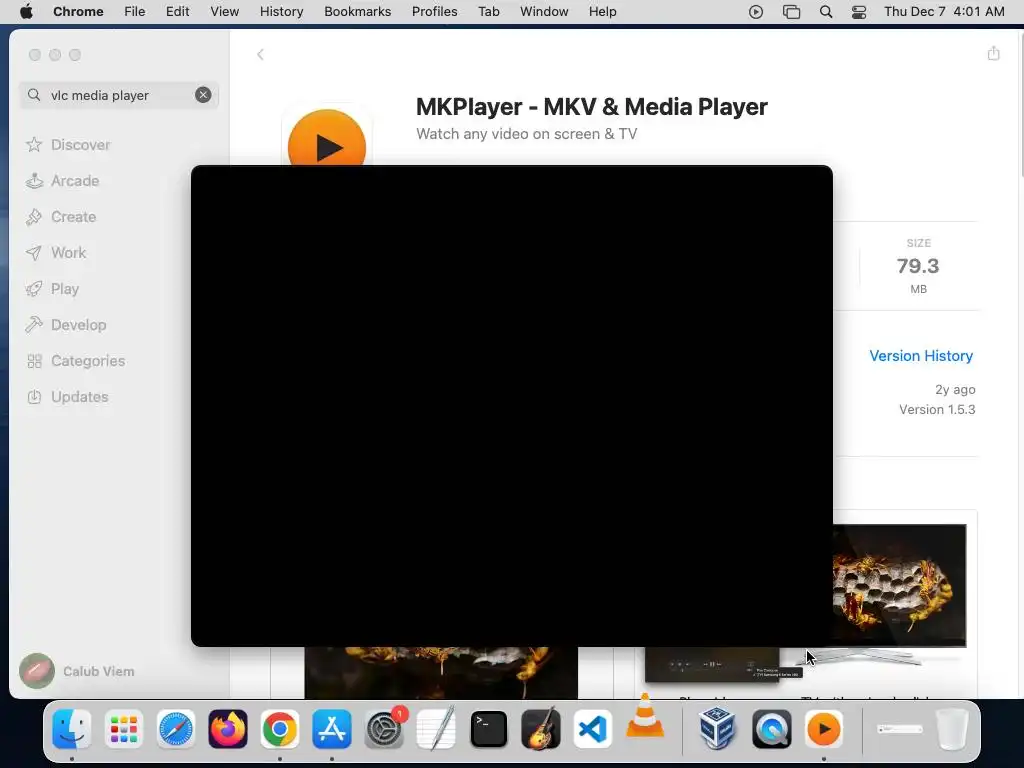Open Firefox from the dock
The image size is (1024, 768).
[x=228, y=729]
